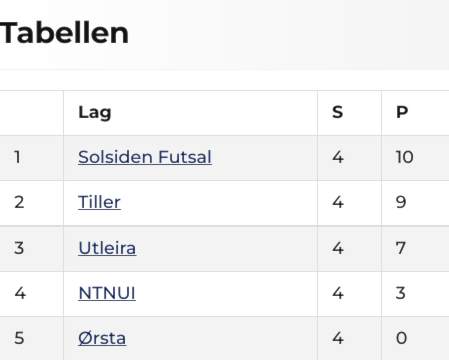Open the Tiller team link
449x360 pixels.
point(99,202)
